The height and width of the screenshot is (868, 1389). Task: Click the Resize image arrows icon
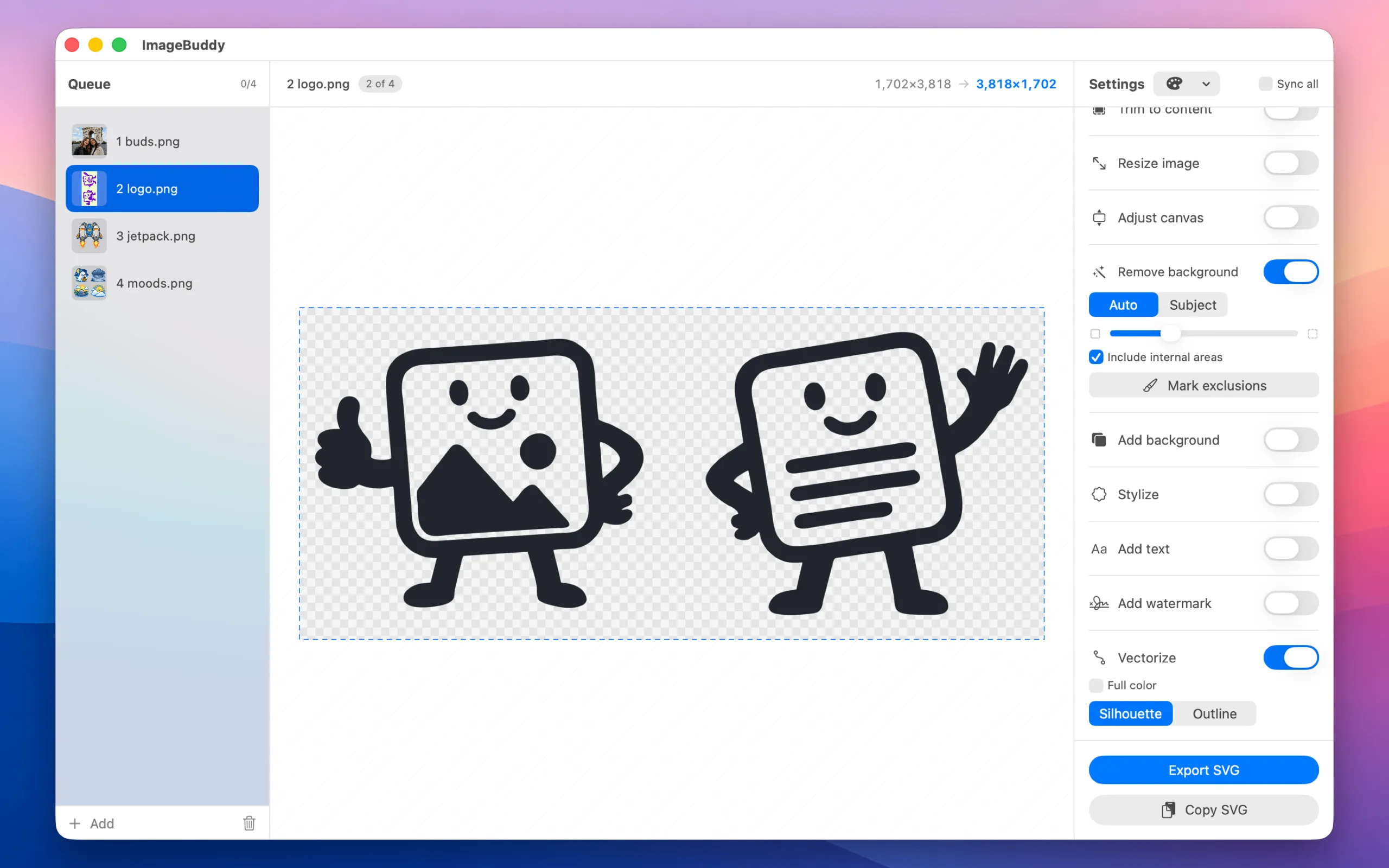tap(1099, 163)
